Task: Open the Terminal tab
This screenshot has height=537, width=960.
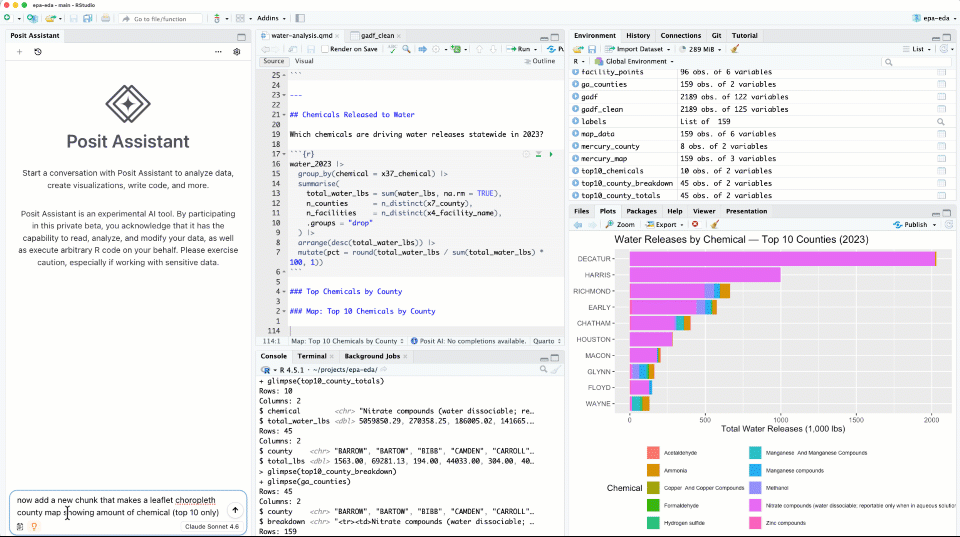Action: [312, 356]
